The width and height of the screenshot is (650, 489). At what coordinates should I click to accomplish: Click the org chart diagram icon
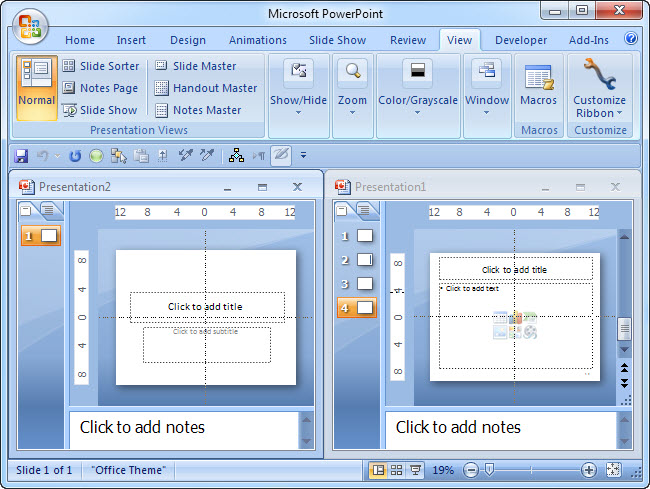pyautogui.click(x=236, y=155)
